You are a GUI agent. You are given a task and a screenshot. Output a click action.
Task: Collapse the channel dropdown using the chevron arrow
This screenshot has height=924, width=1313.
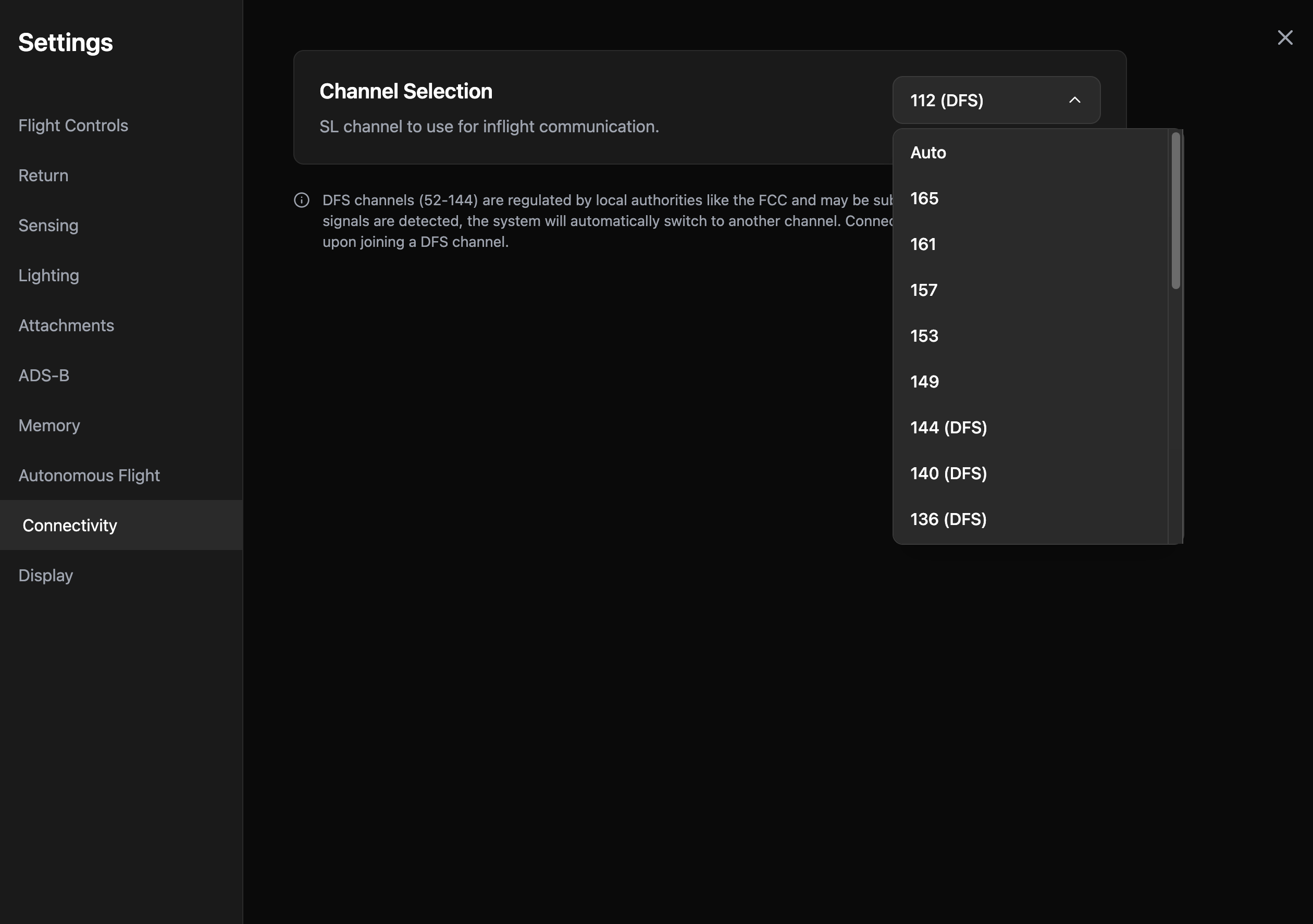pos(1074,100)
